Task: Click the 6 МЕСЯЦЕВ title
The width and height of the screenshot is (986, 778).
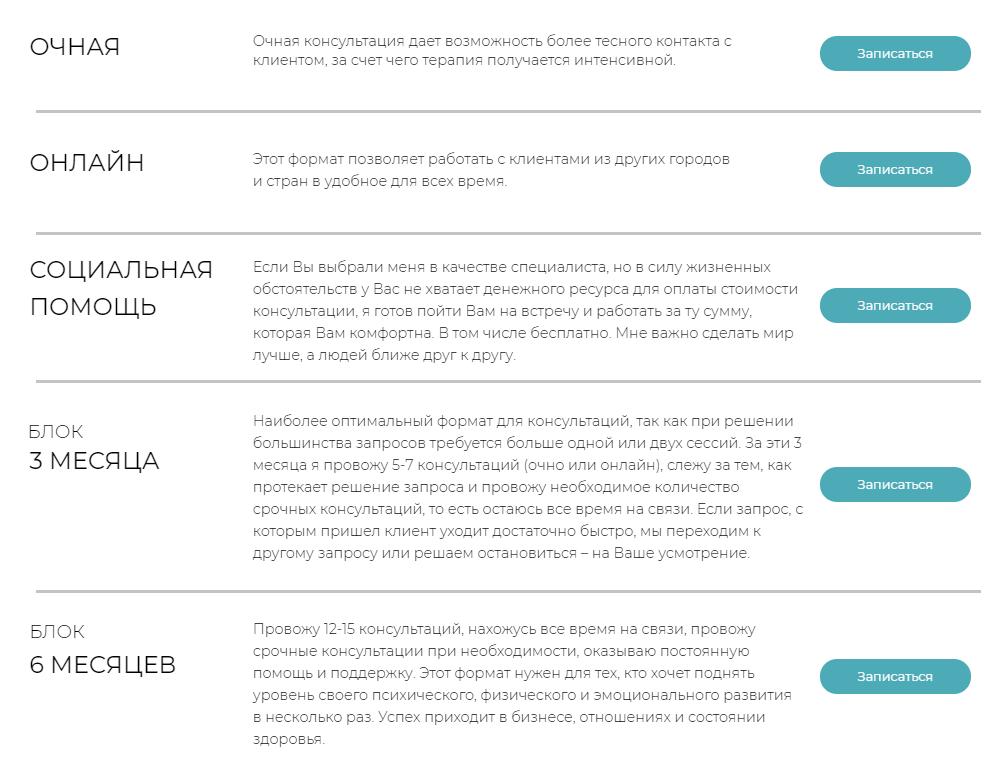Action: coord(103,665)
